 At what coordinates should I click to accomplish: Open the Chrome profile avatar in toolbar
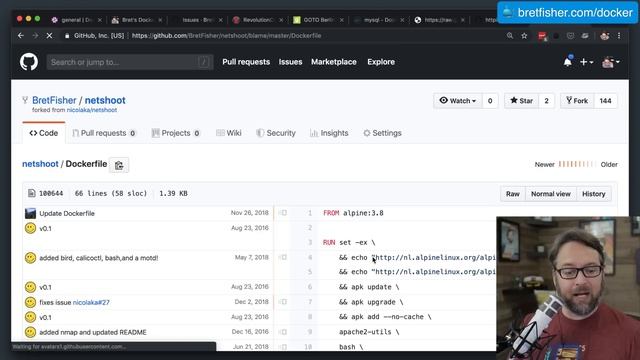(x=604, y=36)
